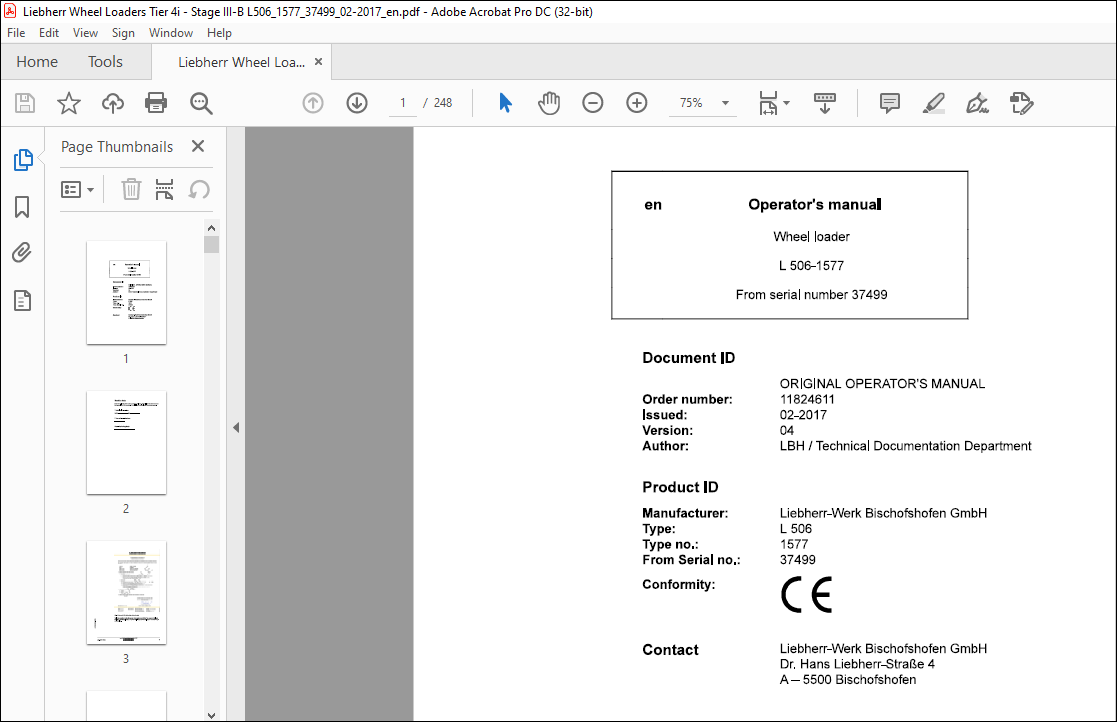Open Page Thumbnails pane icon
Image resolution: width=1117 pixels, height=722 pixels.
point(23,160)
